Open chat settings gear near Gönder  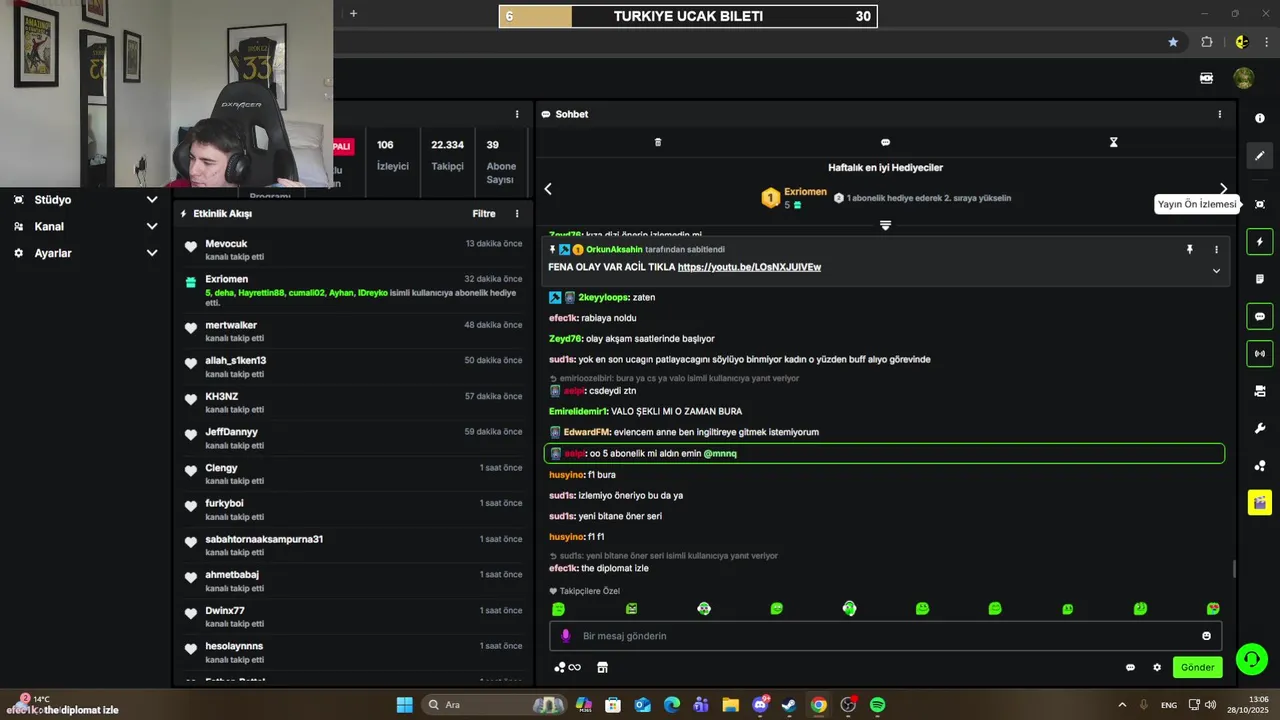tap(1157, 667)
